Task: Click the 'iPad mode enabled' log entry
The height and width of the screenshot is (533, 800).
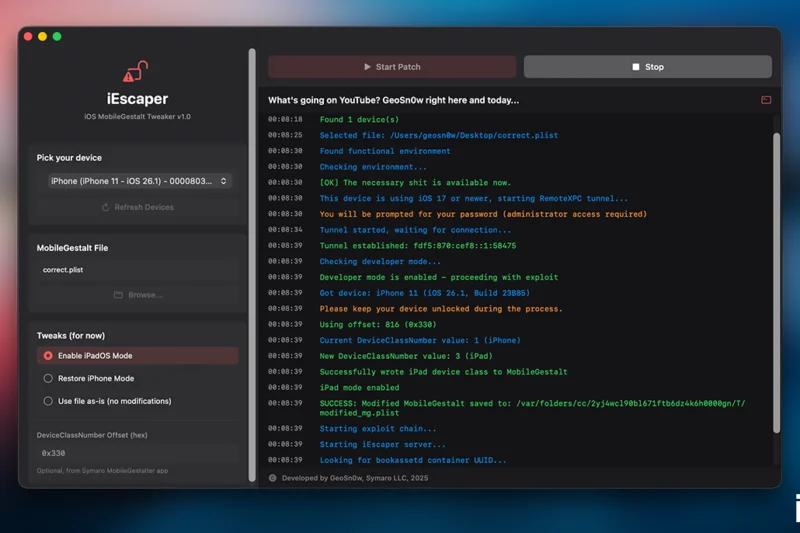Action: (x=359, y=387)
